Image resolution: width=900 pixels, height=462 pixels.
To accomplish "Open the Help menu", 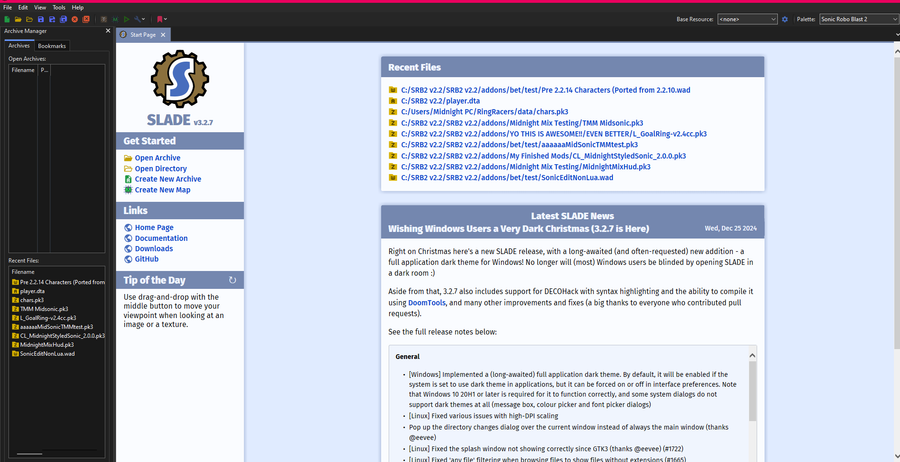I will 77,7.
